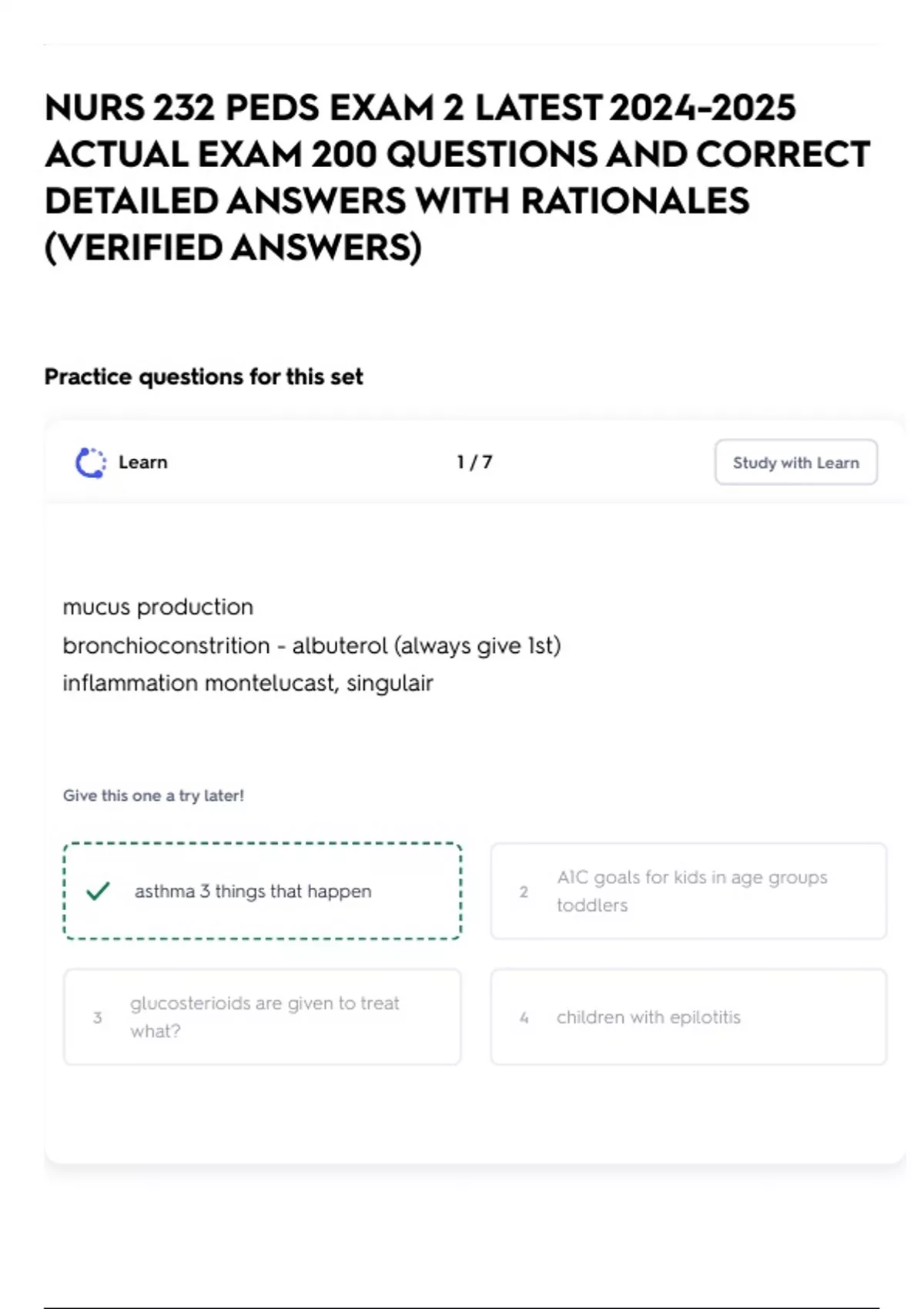Click the green checkmark icon
Image resolution: width=924 pixels, height=1309 pixels.
click(x=99, y=891)
